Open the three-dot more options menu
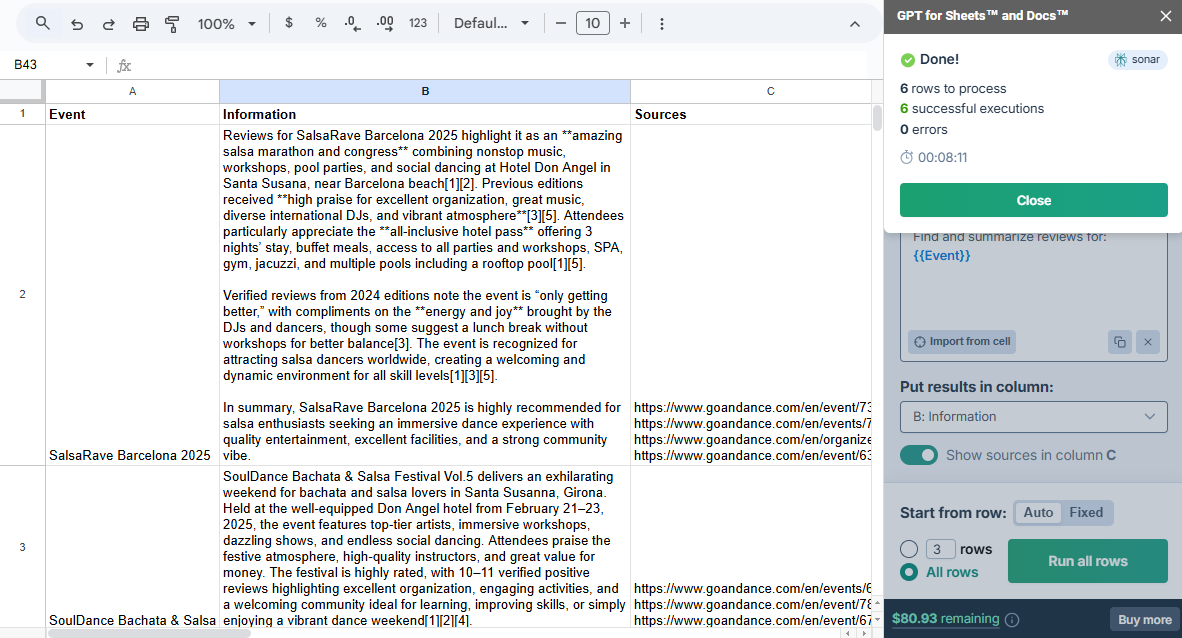This screenshot has height=638, width=1182. click(x=661, y=23)
